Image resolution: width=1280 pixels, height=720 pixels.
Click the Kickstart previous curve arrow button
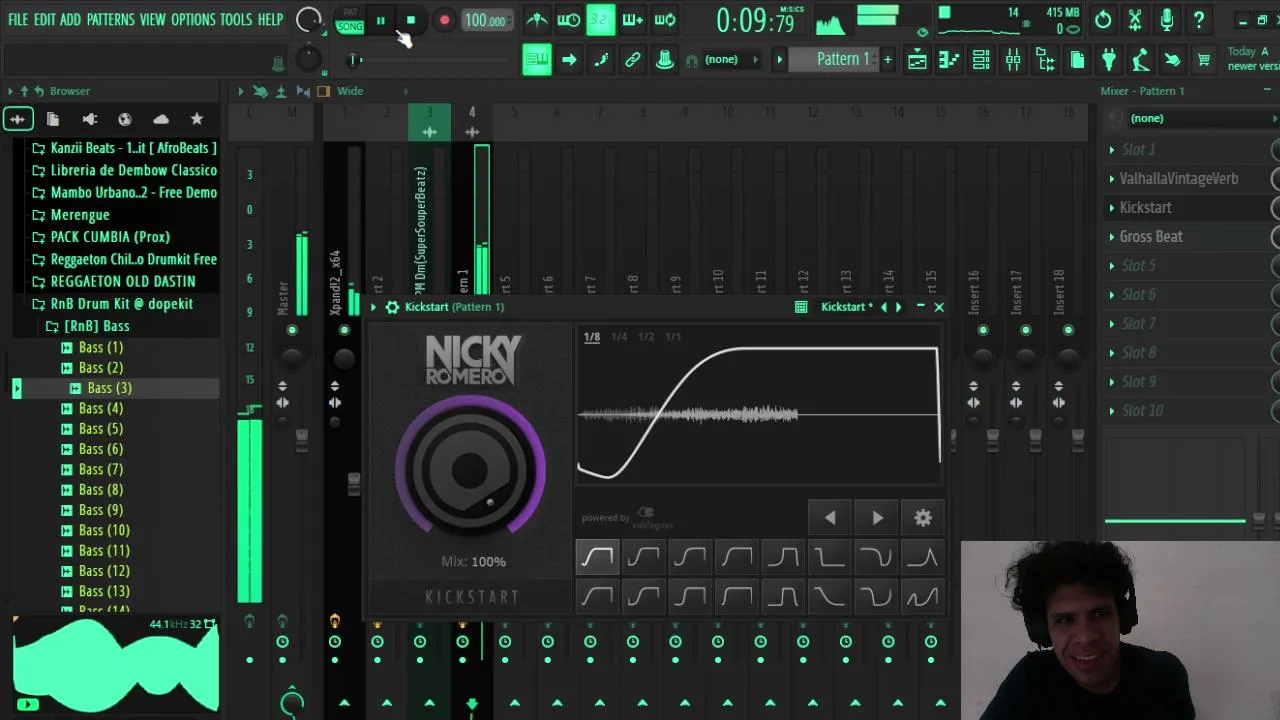pos(830,518)
